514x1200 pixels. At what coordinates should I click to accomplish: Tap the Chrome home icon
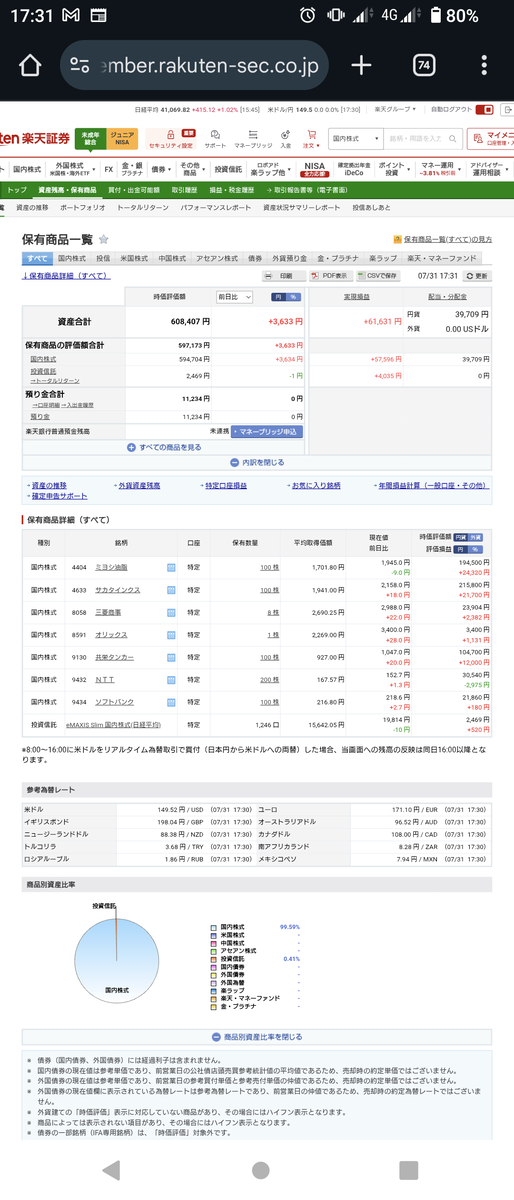(30, 66)
